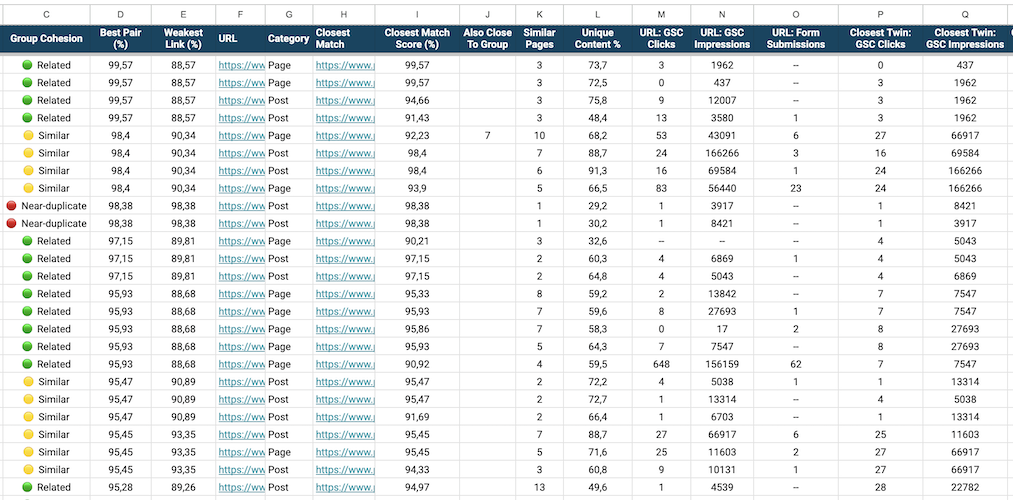Open the URL link in the row with 72,5 unique content
The image size is (1013, 500).
click(x=242, y=83)
